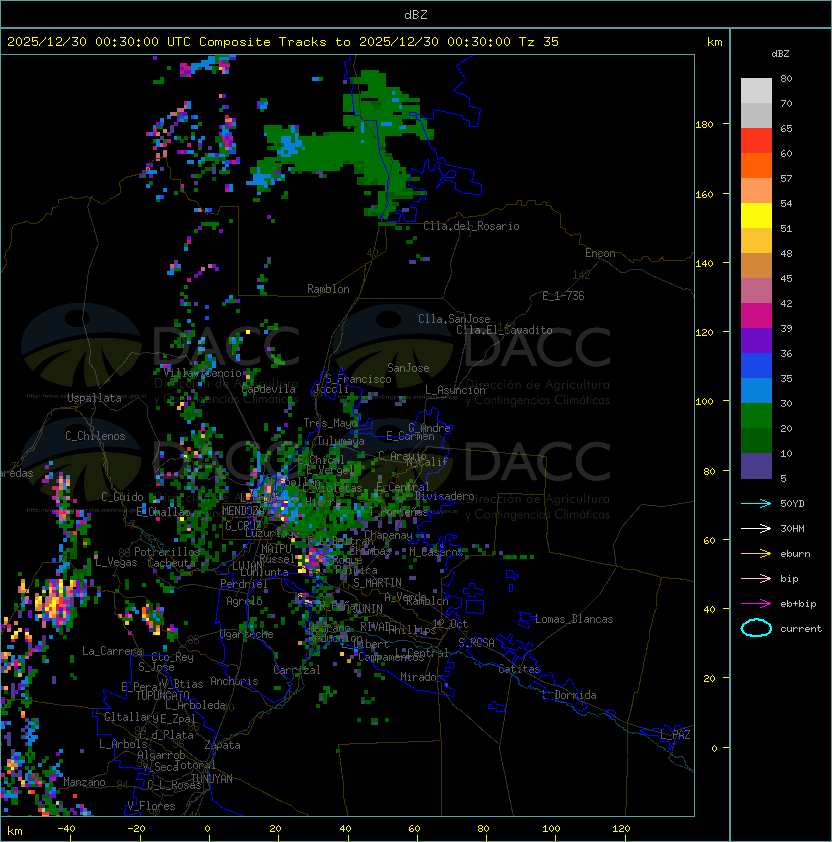Click the 'dBZ' heading above color scale
Viewport: 832px width, 842px height.
point(780,54)
